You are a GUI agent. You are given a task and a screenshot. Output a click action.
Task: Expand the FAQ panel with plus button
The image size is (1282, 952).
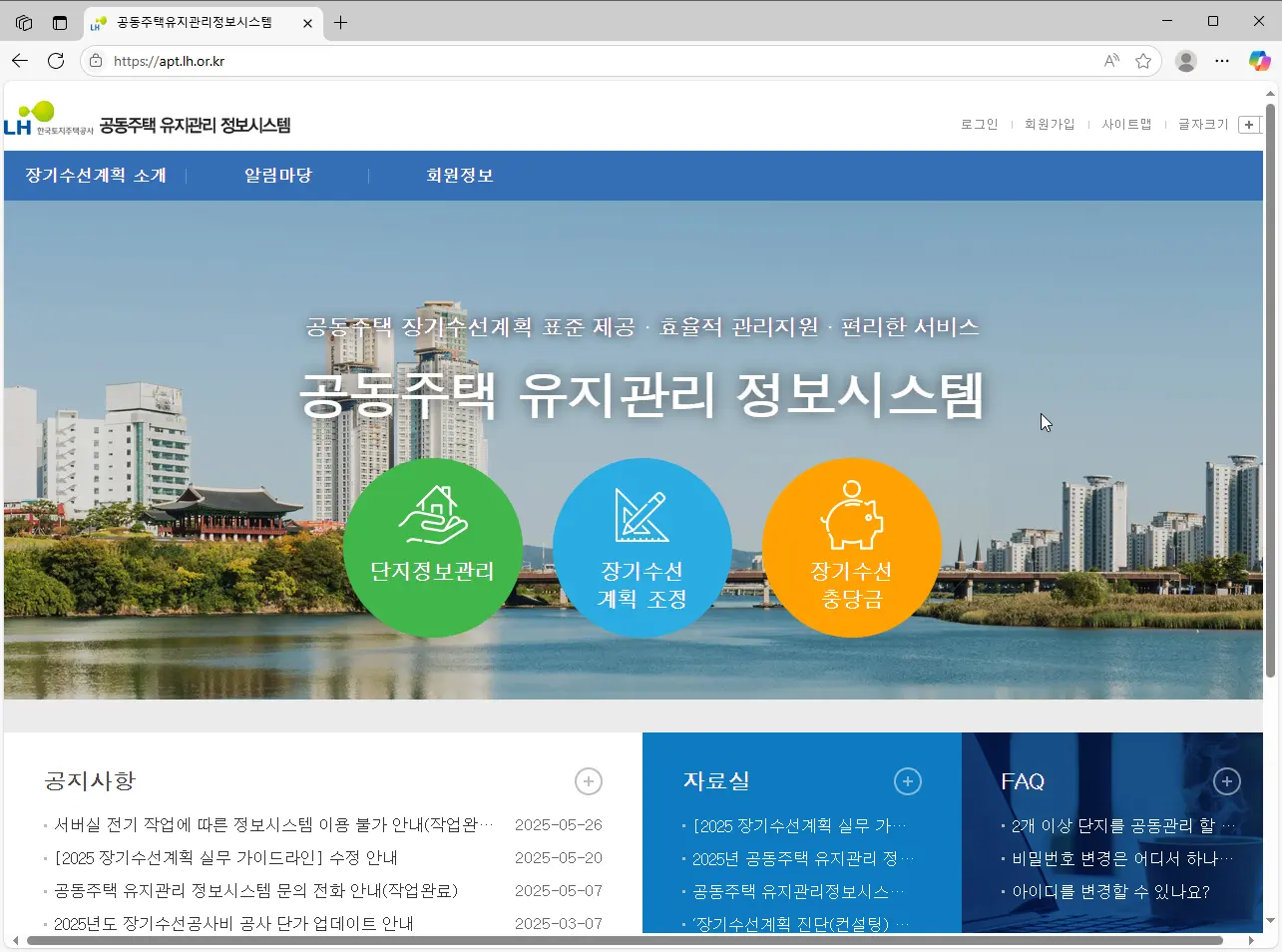click(1227, 781)
